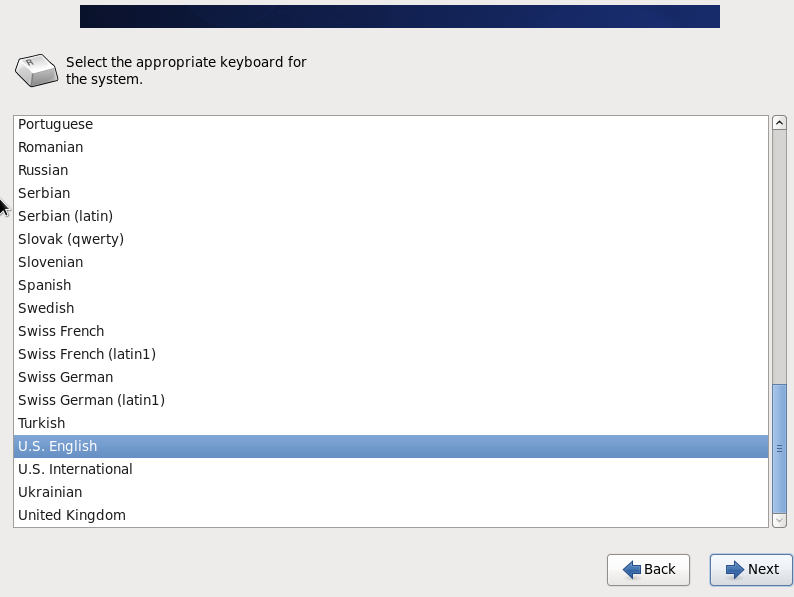Click the Next button's arrow icon
The image size is (794, 597).
(734, 570)
